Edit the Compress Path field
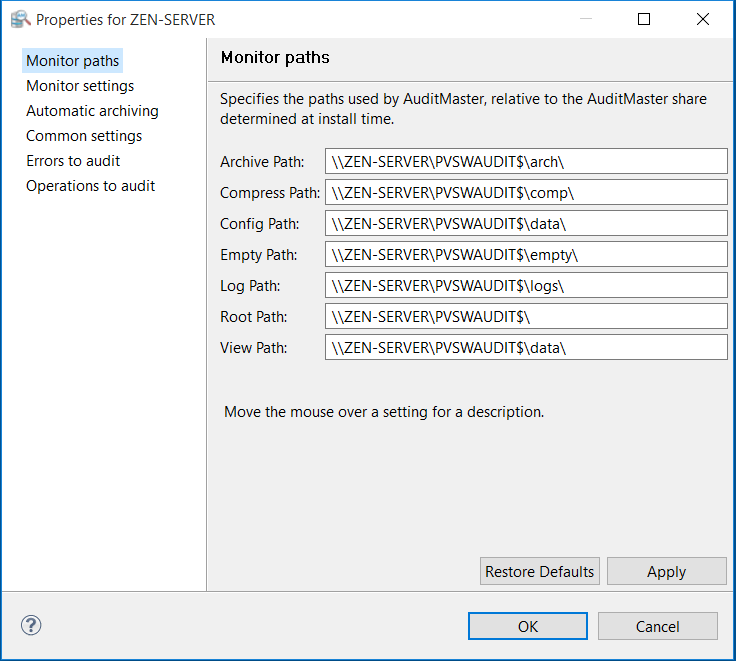736x661 pixels. coord(526,193)
